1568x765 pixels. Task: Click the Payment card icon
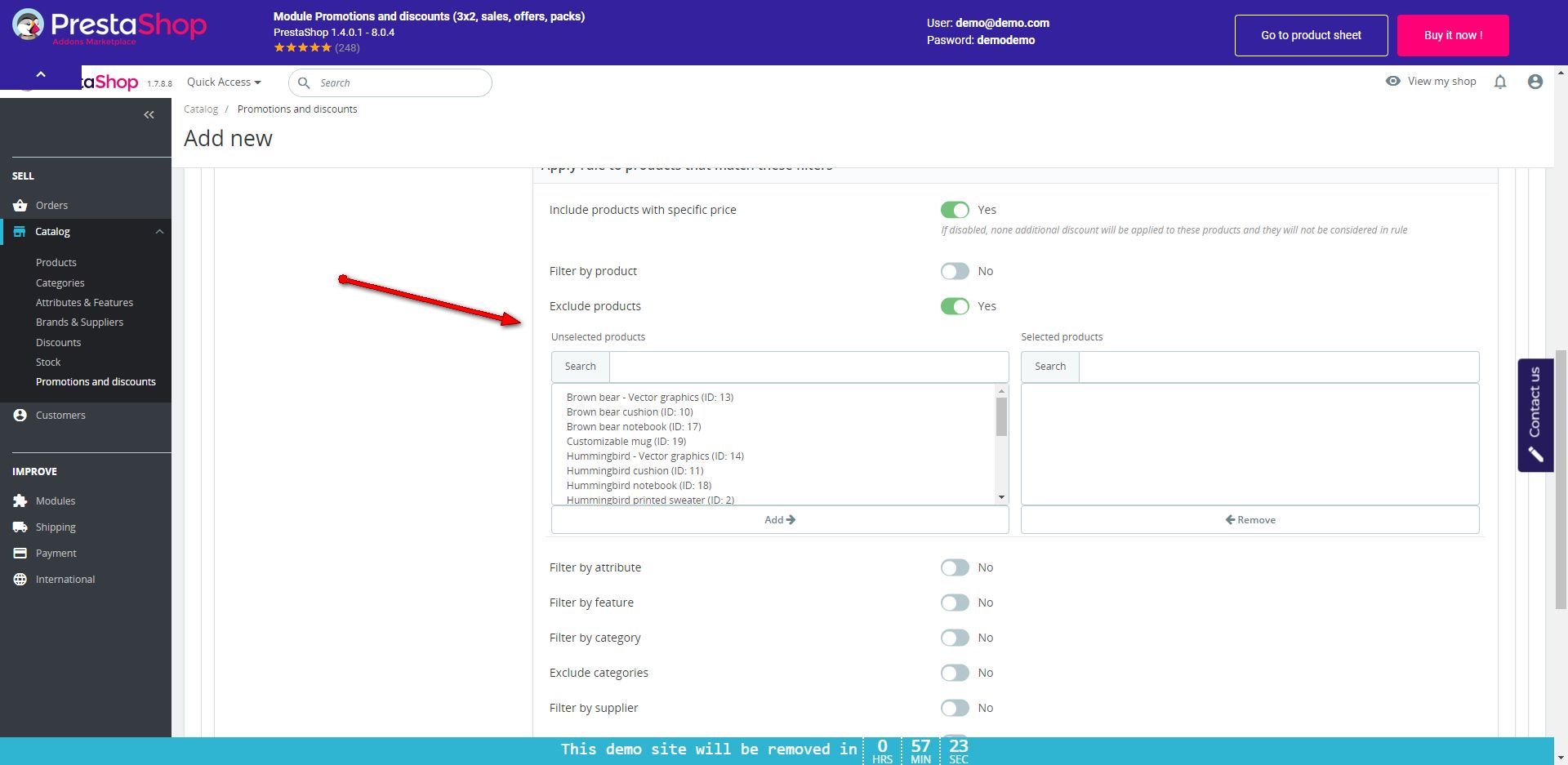pyautogui.click(x=20, y=554)
